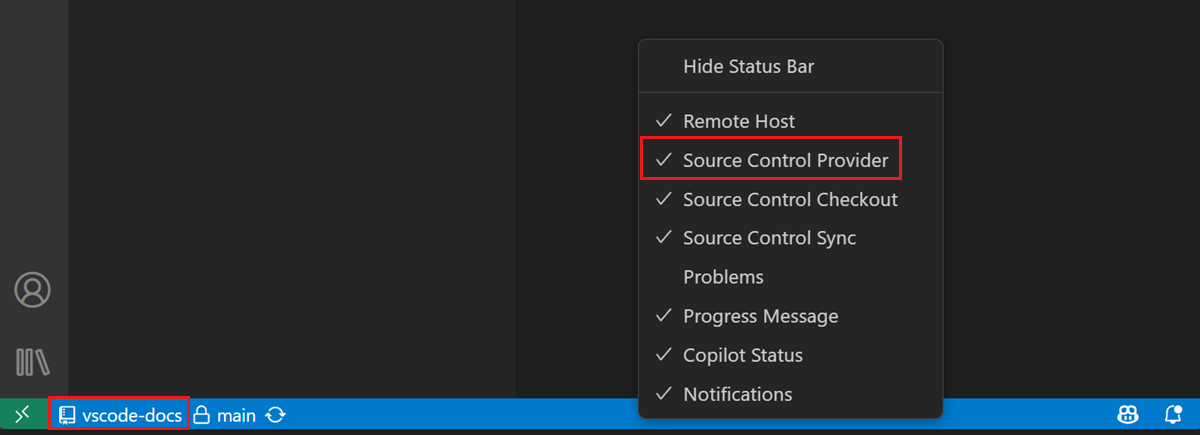
Task: Click the synchronize changes icon
Action: point(276,414)
